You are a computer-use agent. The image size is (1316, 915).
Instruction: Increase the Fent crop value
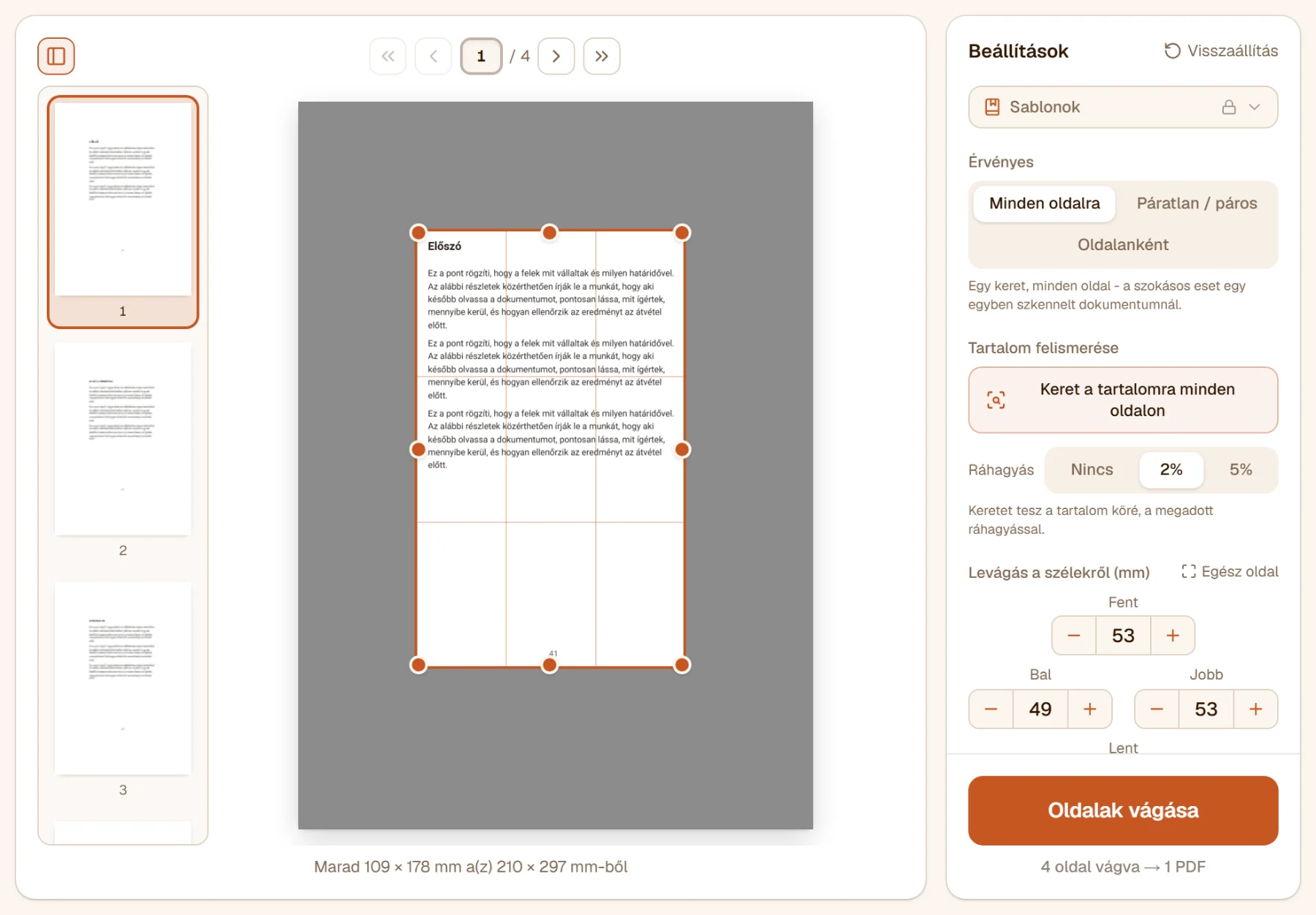[1173, 636]
